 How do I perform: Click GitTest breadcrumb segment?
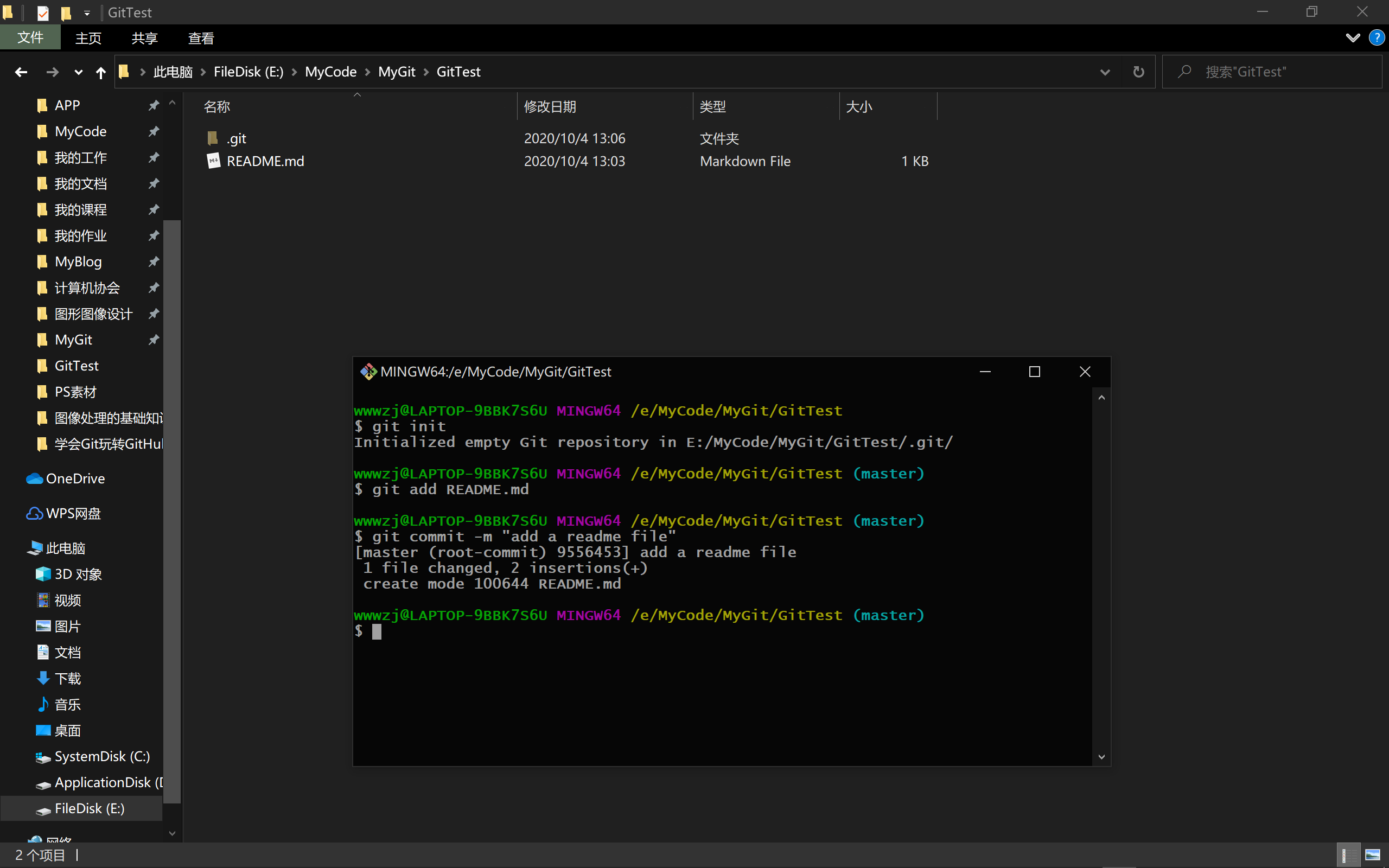pyautogui.click(x=458, y=72)
